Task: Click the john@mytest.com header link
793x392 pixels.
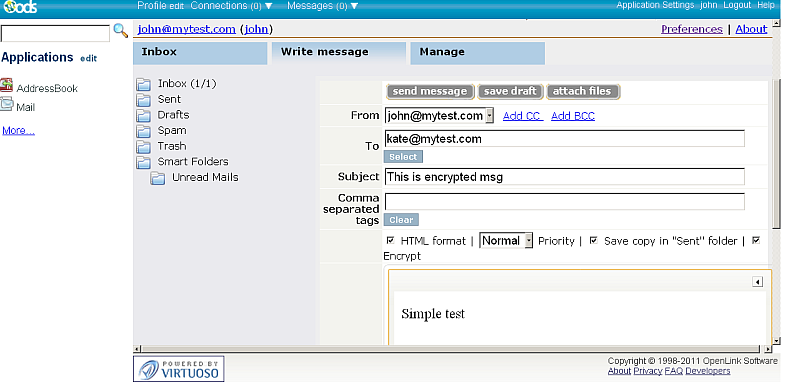Action: 187,29
